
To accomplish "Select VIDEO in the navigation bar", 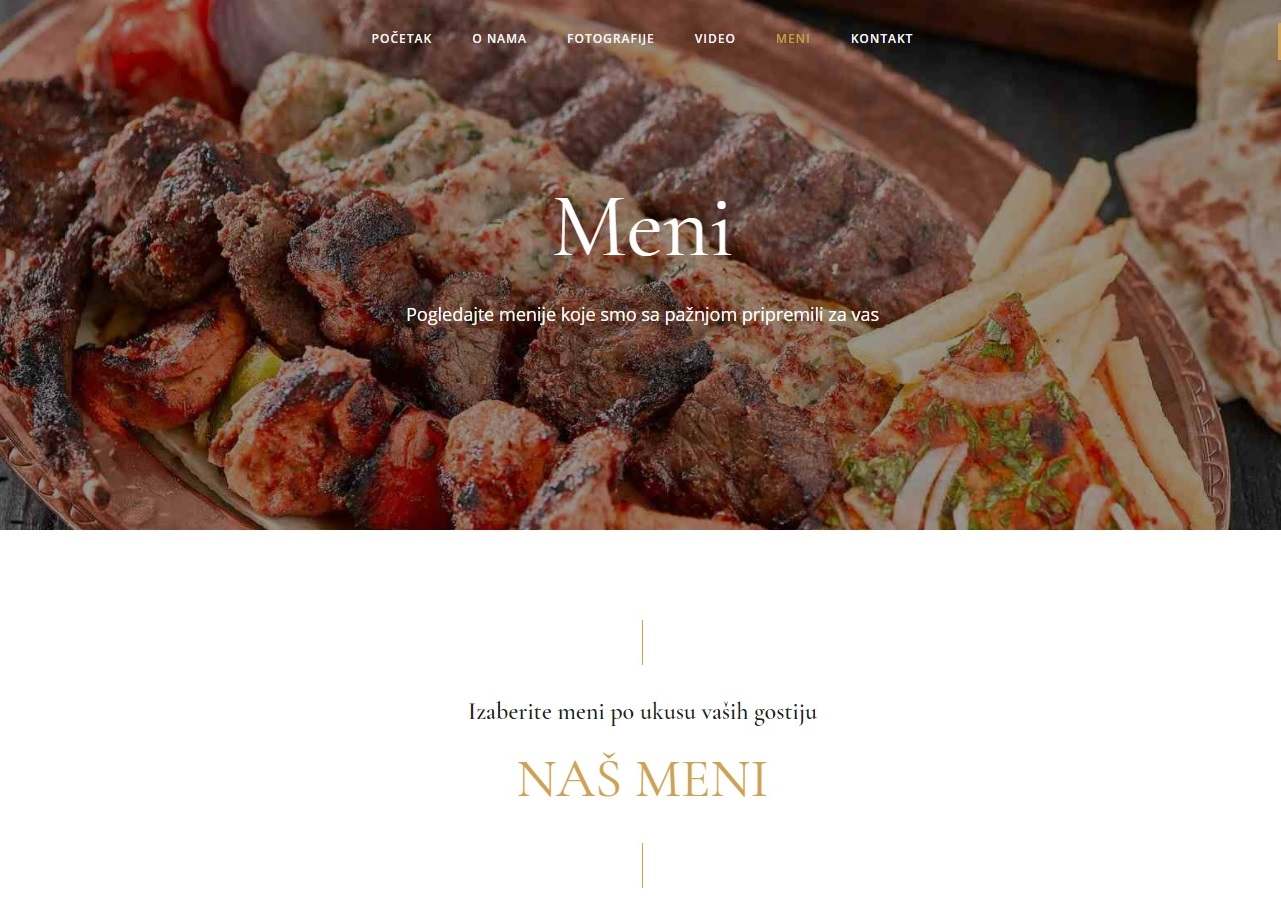I will 715,39.
